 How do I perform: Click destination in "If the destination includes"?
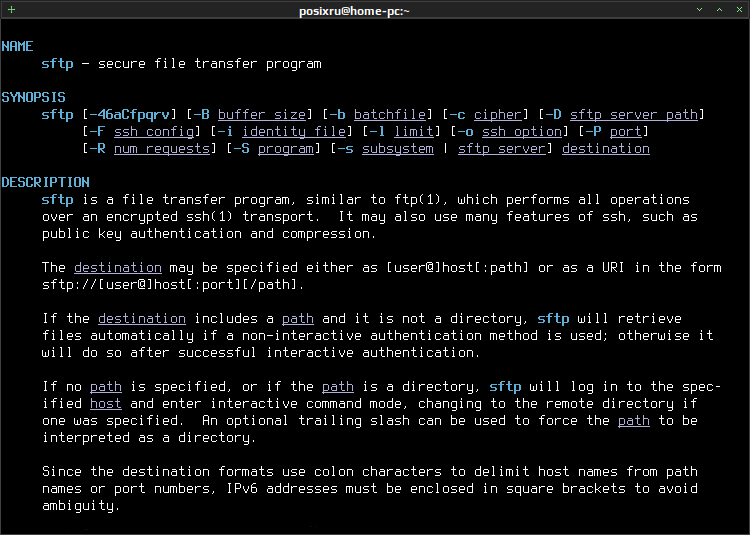click(142, 318)
